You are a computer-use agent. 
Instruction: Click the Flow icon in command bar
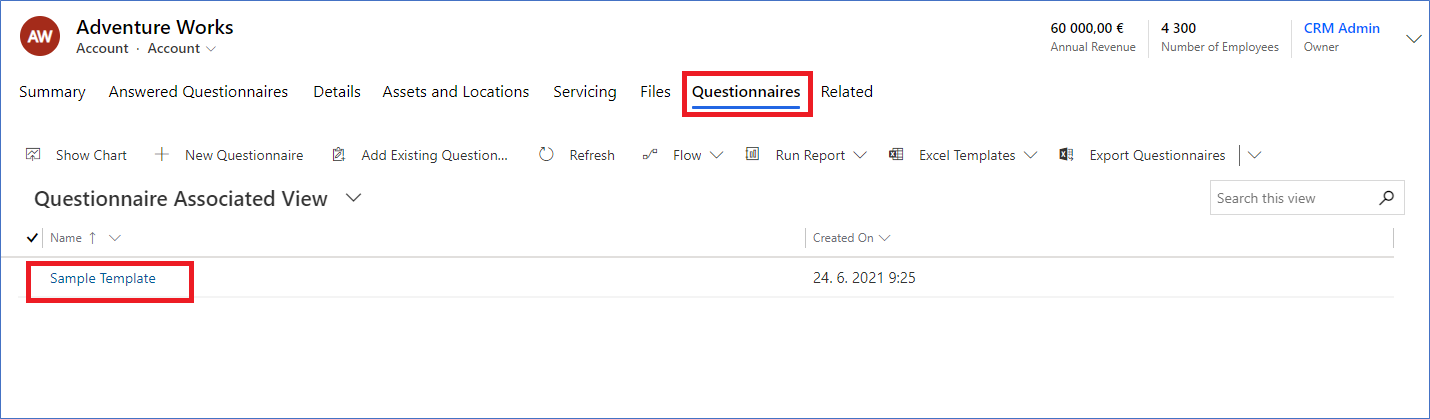650,154
